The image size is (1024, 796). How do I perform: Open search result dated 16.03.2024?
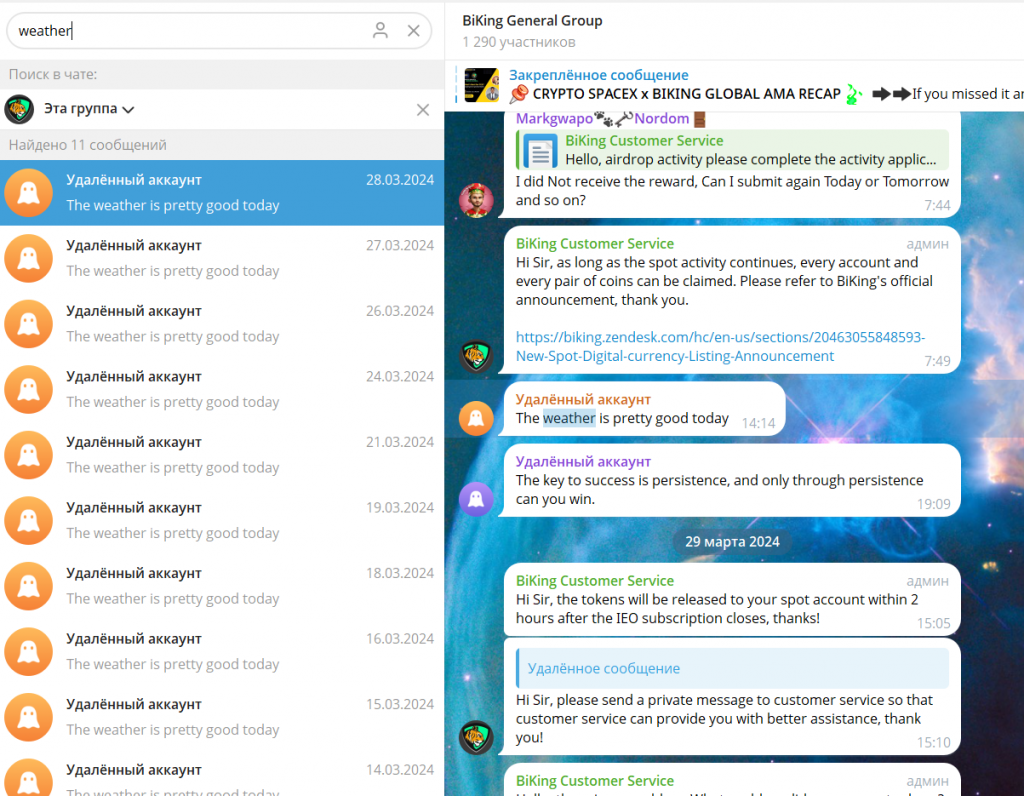222,651
